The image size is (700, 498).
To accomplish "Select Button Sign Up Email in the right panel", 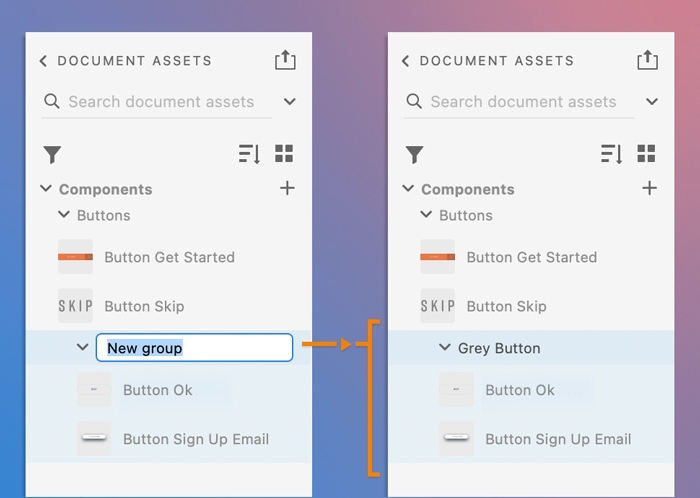I will (558, 439).
